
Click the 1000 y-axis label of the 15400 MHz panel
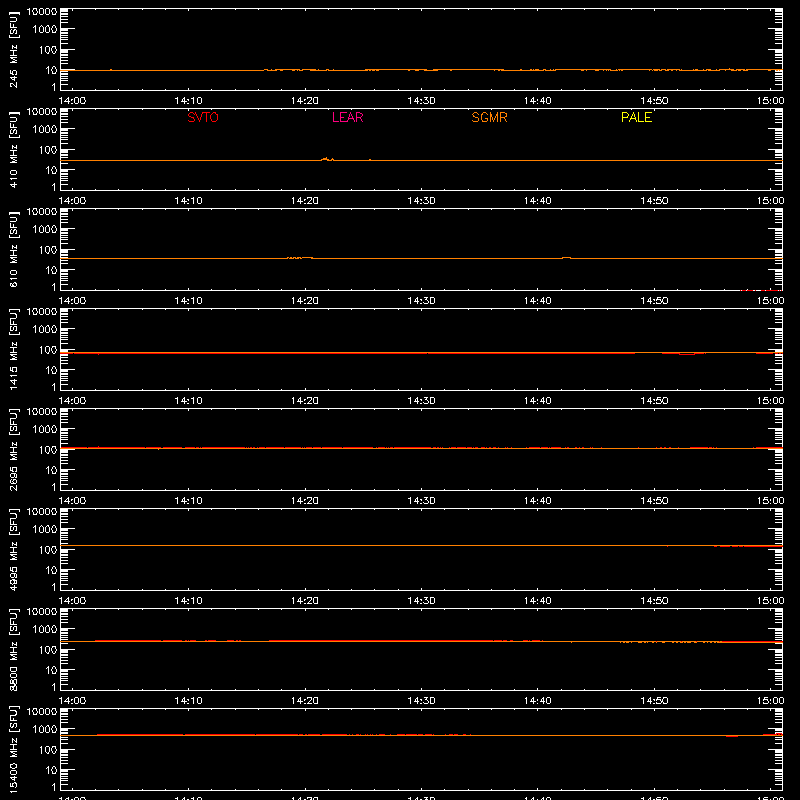[x=45, y=730]
